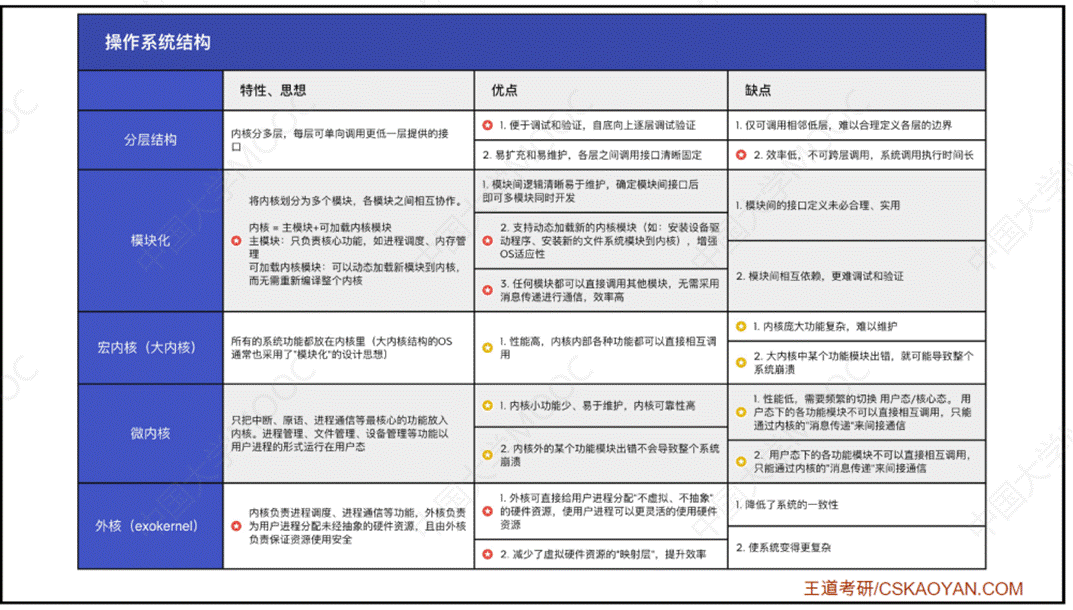
Task: Click the text 任何模块都可以直接调用其他模块
Action: (x=609, y=290)
